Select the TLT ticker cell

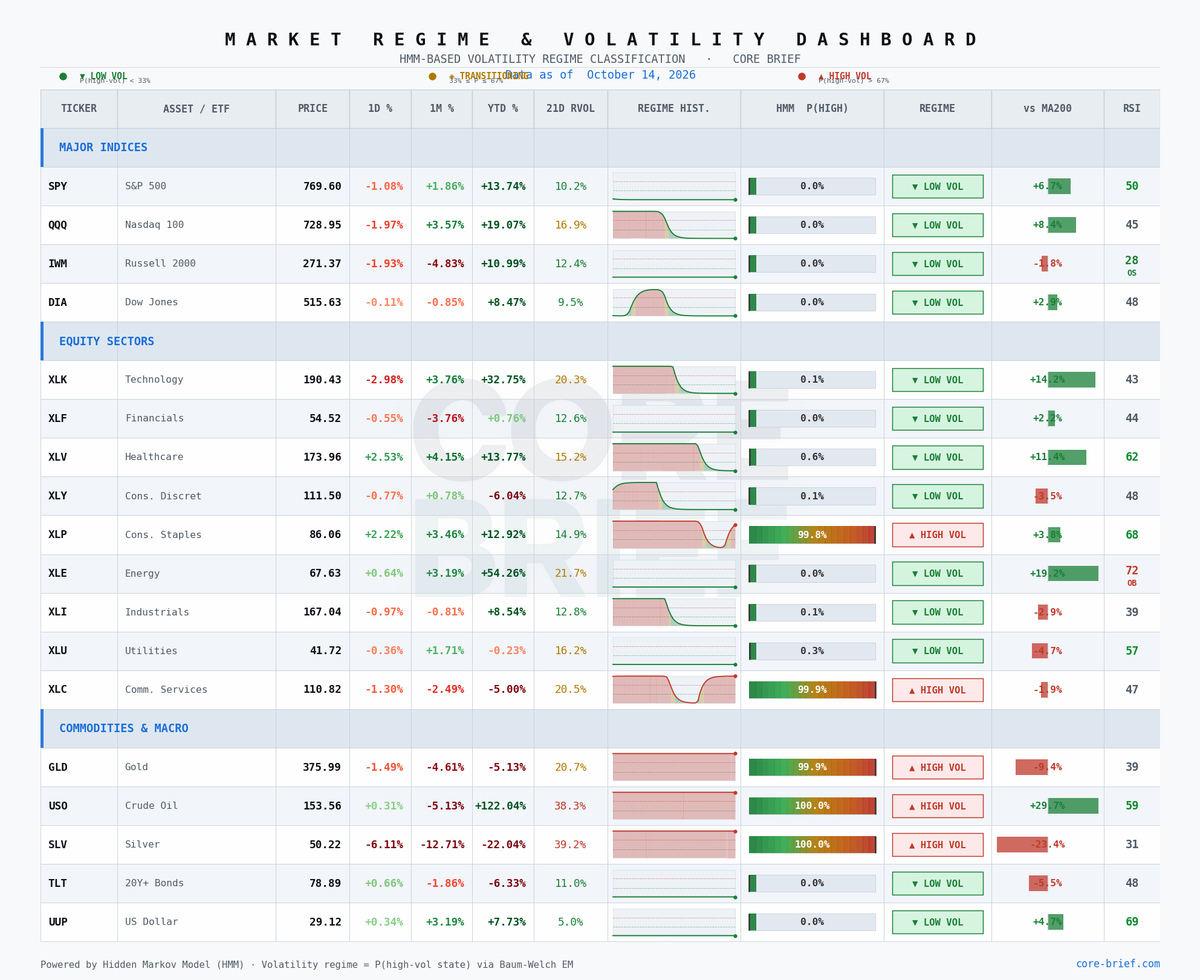point(79,884)
